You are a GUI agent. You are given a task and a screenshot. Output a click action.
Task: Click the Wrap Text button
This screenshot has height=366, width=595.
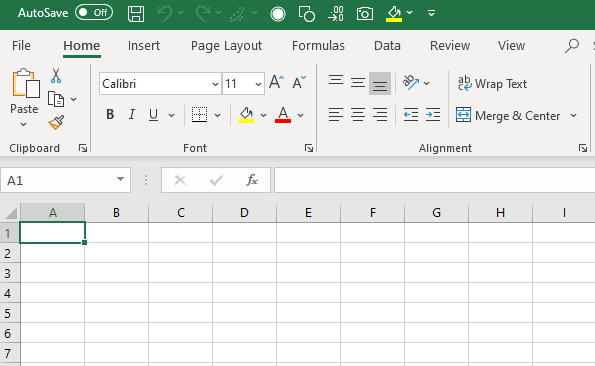tap(492, 83)
